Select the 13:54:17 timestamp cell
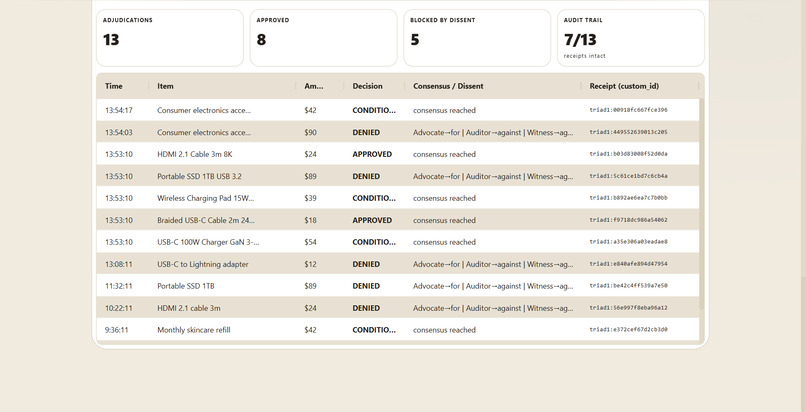806x412 pixels. click(119, 110)
